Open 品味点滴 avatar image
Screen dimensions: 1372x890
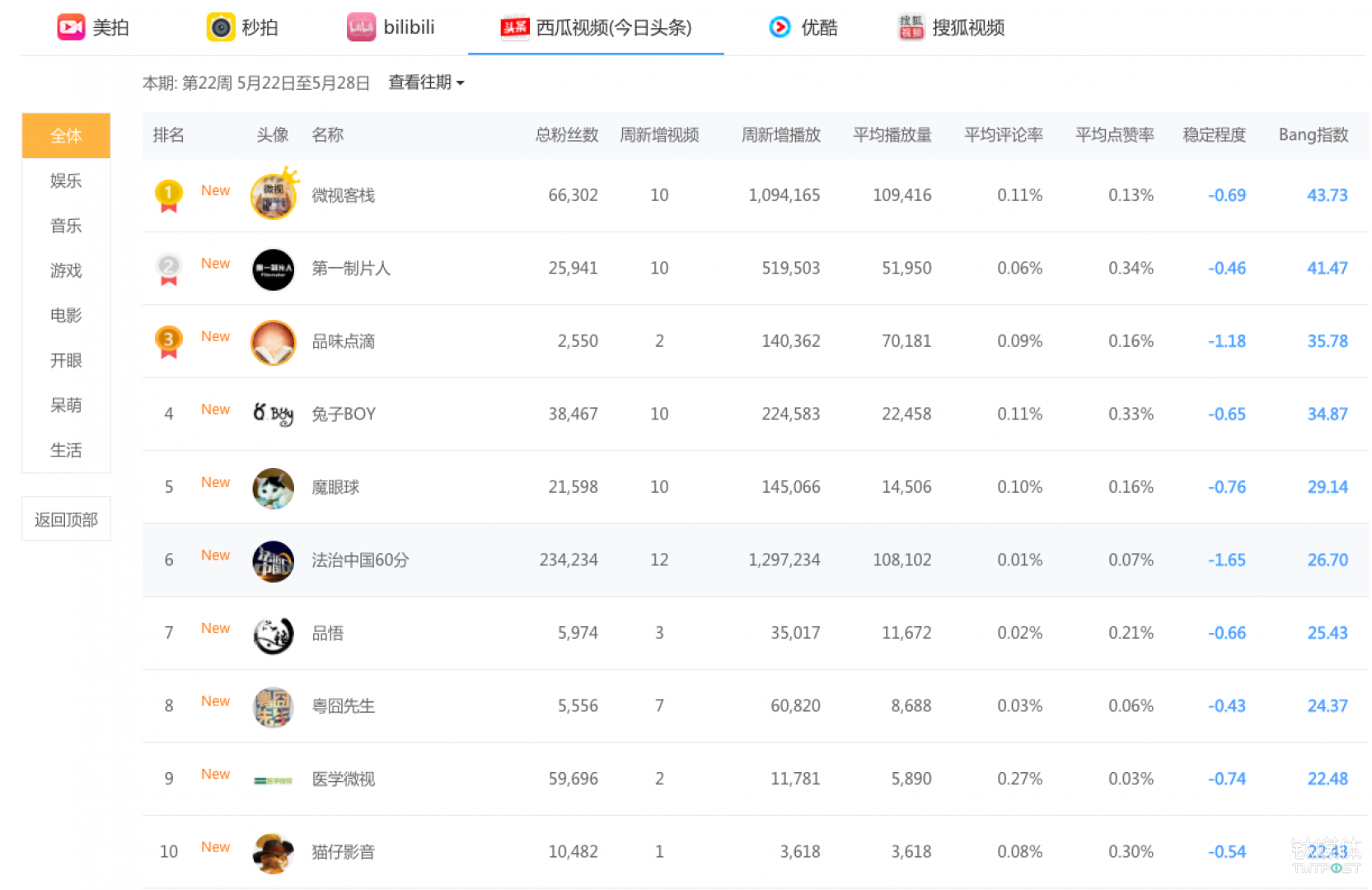(x=274, y=343)
